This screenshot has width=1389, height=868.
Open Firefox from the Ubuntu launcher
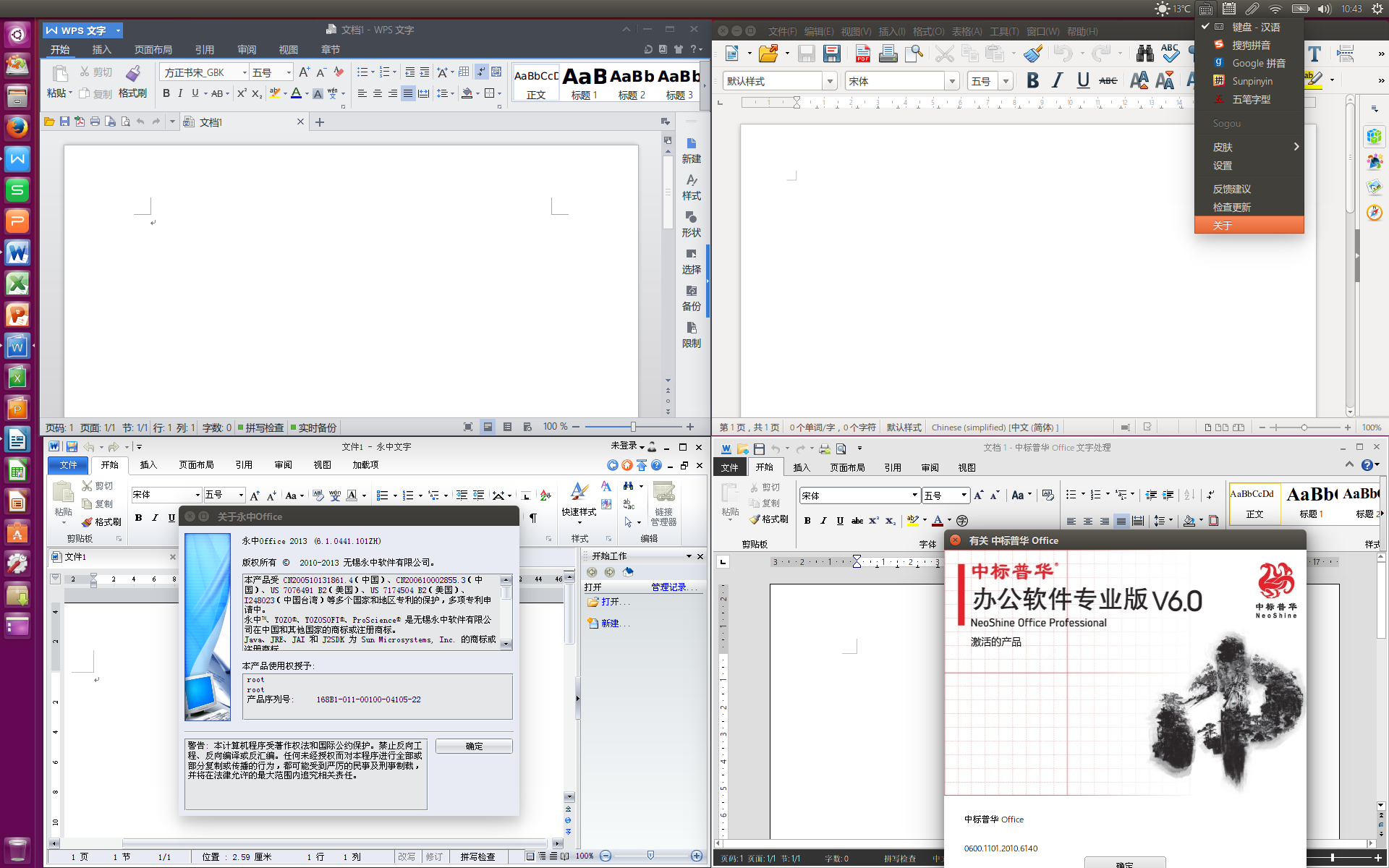[x=17, y=127]
